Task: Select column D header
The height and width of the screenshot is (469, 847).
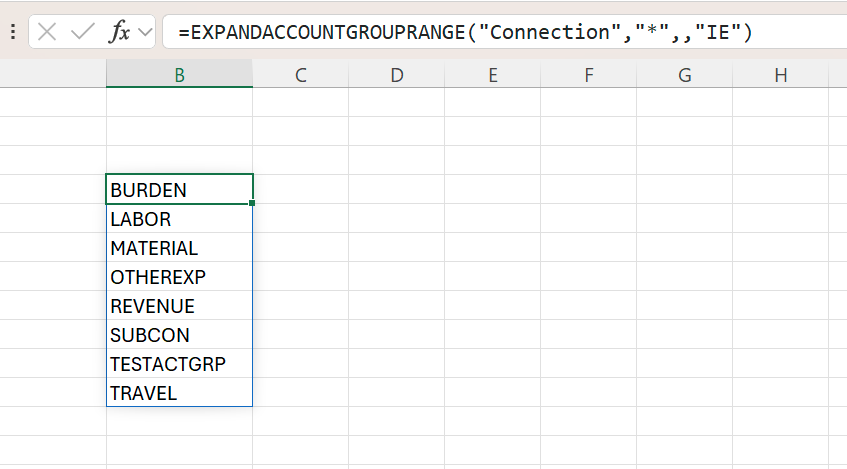Action: pyautogui.click(x=397, y=75)
